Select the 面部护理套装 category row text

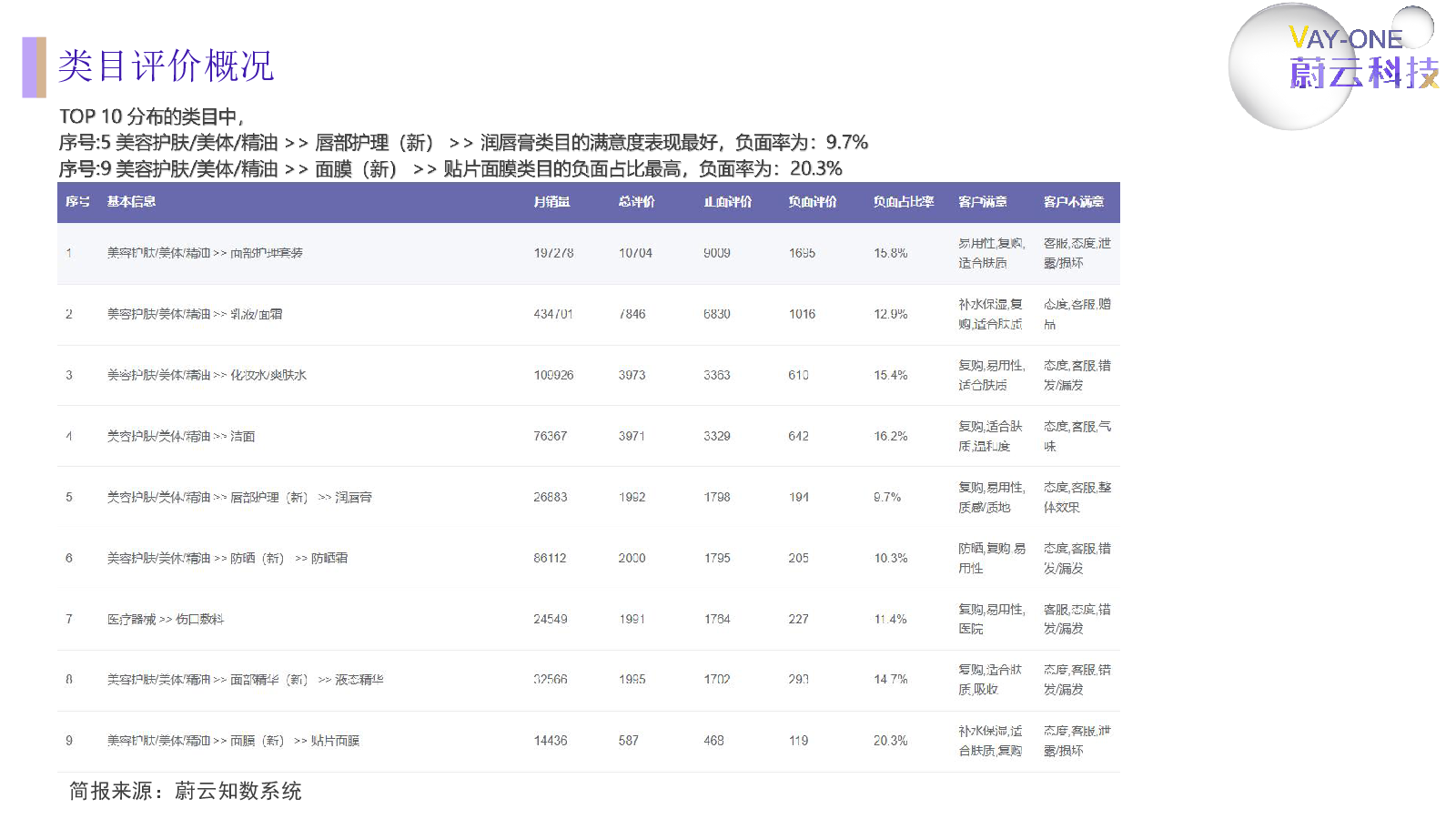point(205,253)
